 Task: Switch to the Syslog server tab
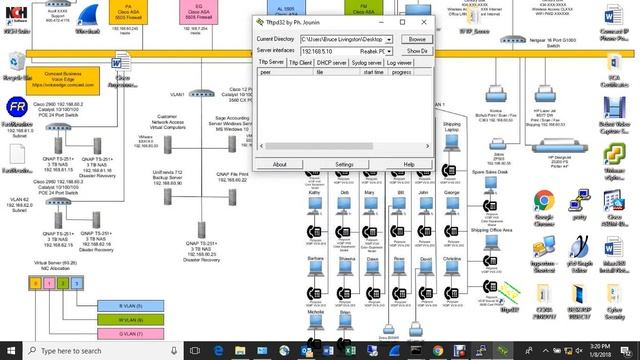367,63
